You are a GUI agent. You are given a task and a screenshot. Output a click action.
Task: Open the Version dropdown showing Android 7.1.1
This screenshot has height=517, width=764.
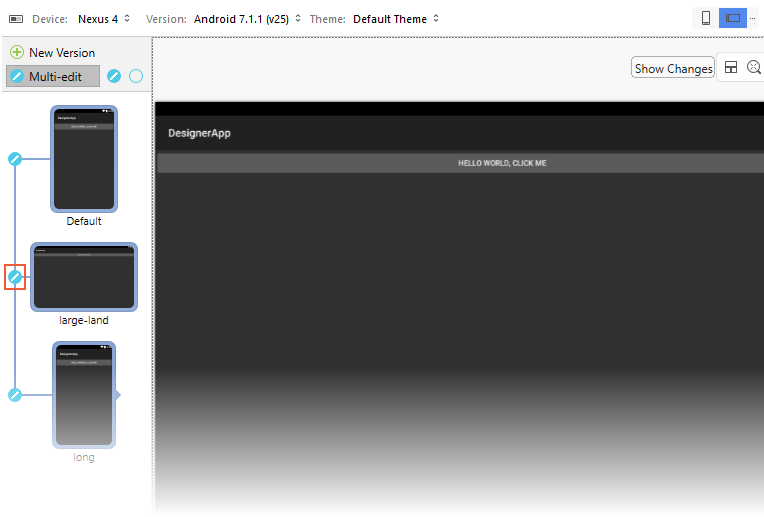[x=247, y=19]
